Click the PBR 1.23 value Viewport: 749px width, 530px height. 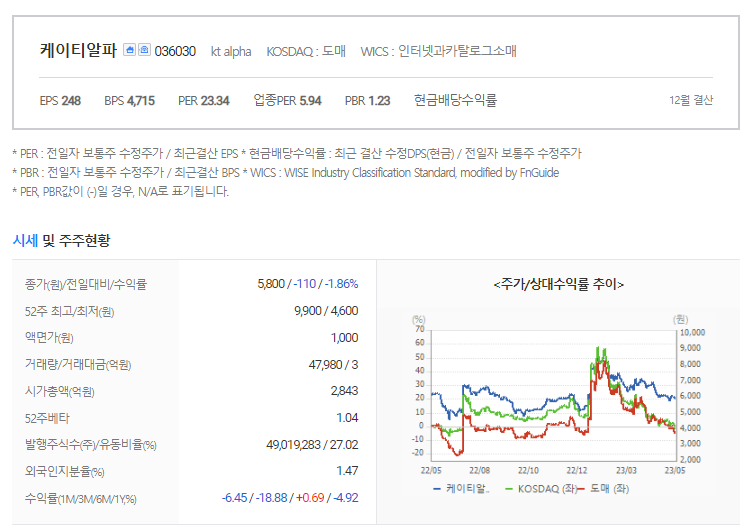367,101
